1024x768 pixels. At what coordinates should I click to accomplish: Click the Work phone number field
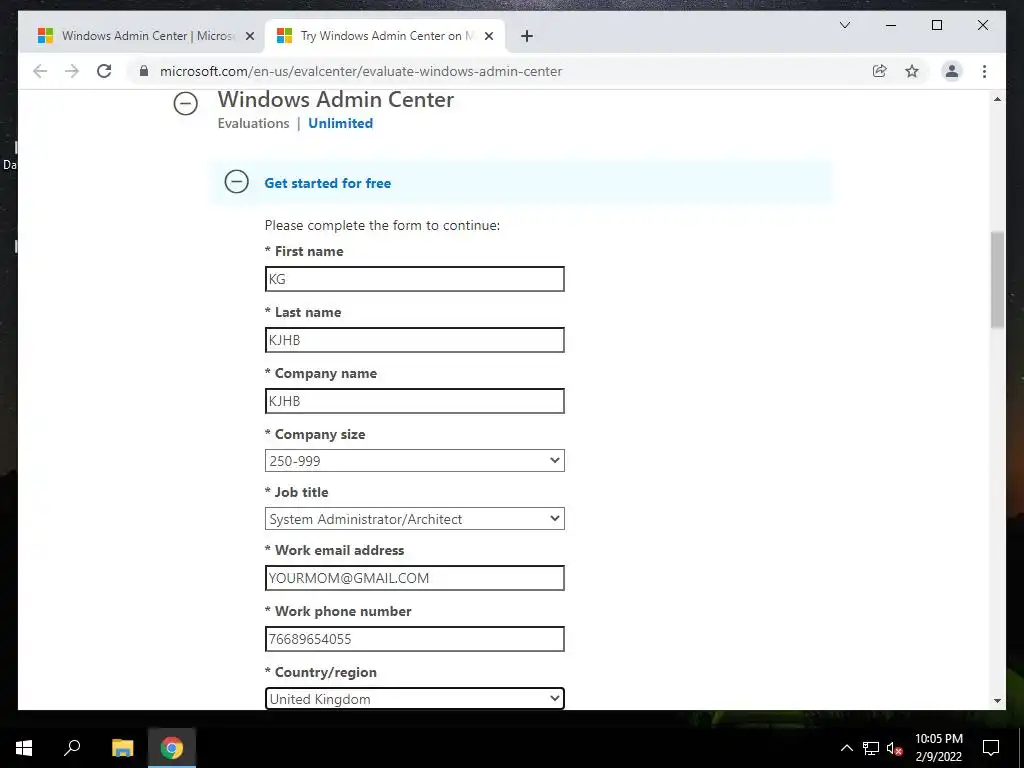click(x=415, y=639)
